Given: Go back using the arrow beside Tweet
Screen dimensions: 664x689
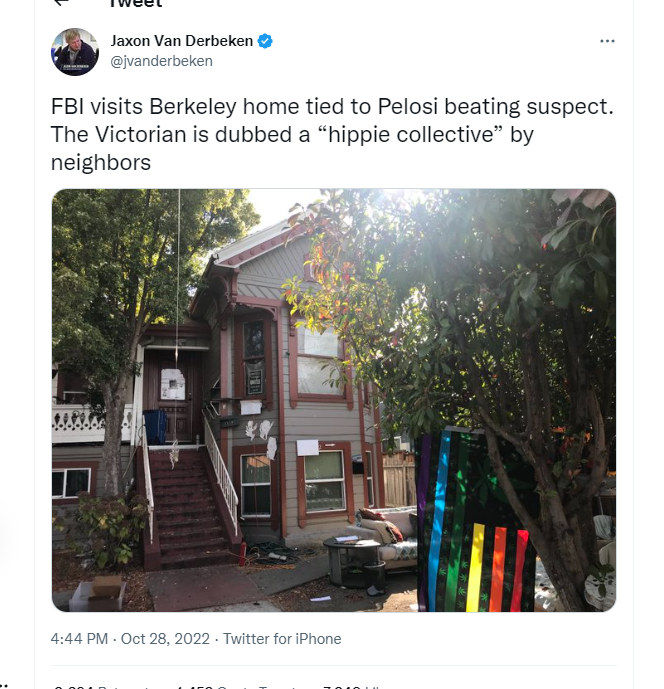Looking at the screenshot, I should [x=62, y=2].
